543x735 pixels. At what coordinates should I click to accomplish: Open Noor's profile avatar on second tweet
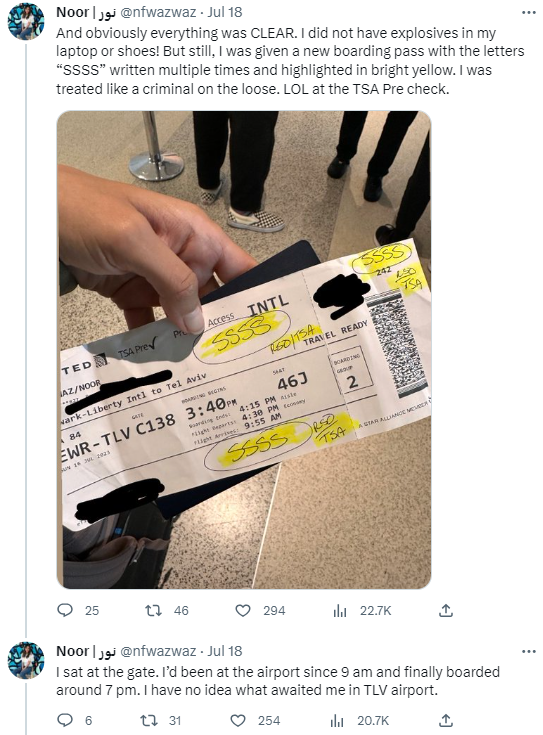pyautogui.click(x=26, y=660)
